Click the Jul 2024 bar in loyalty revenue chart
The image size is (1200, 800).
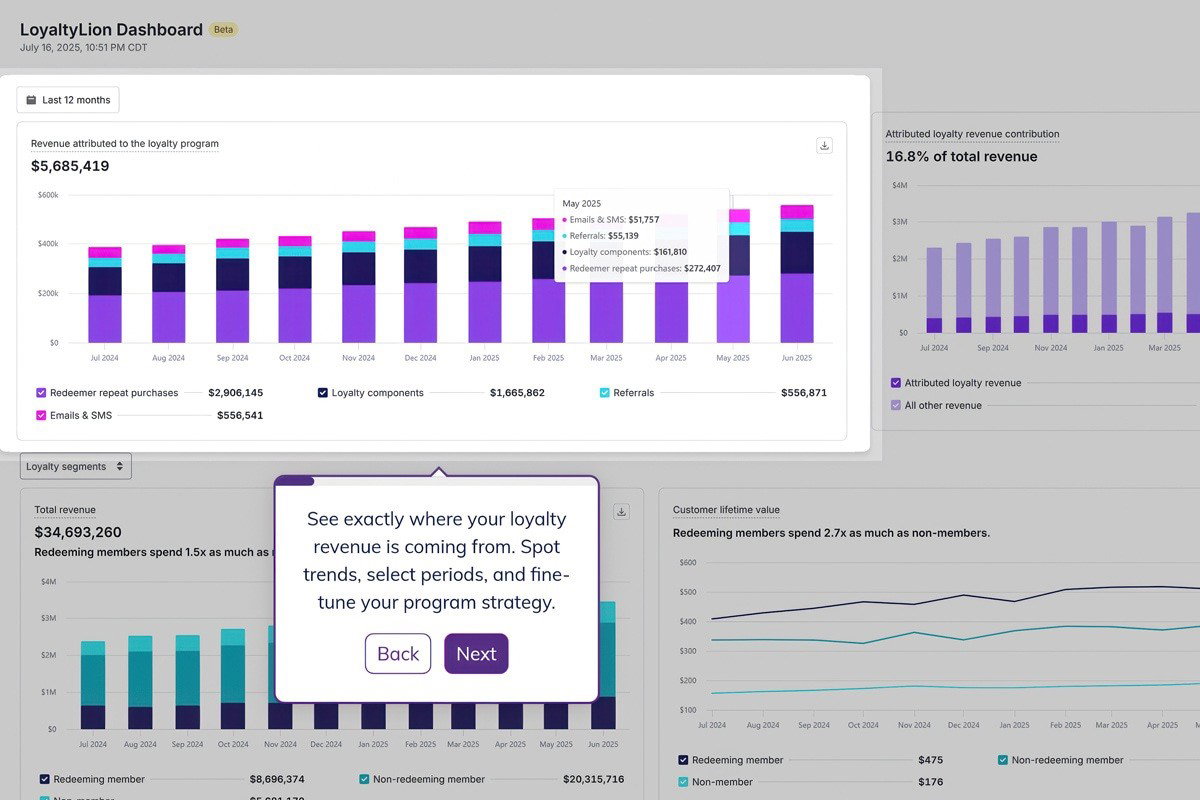point(105,295)
